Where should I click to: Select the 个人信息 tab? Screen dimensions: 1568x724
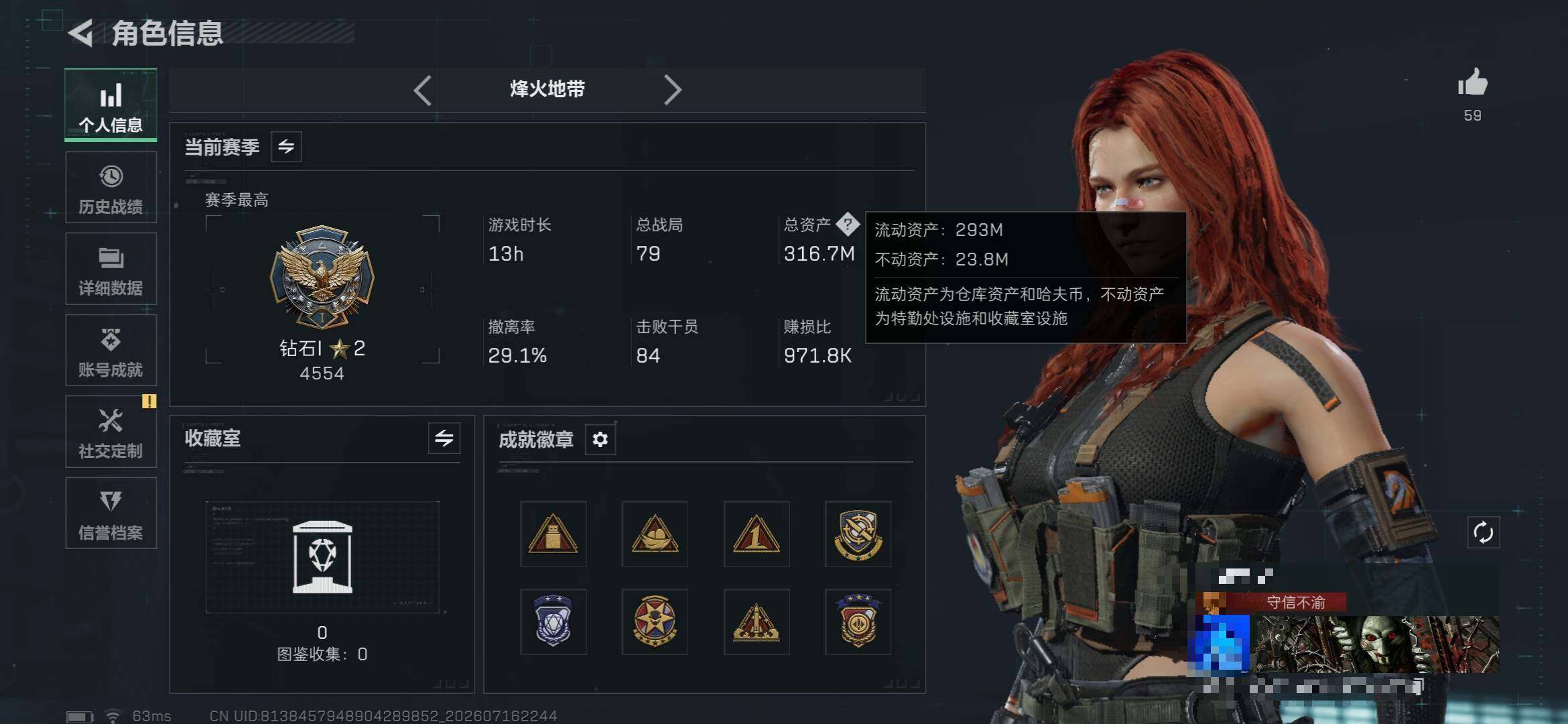click(111, 105)
